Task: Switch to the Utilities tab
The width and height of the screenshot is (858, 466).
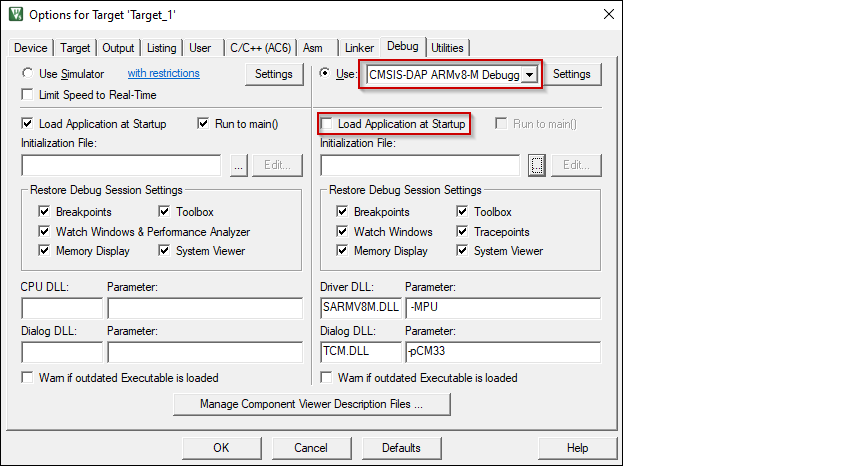Action: point(447,48)
